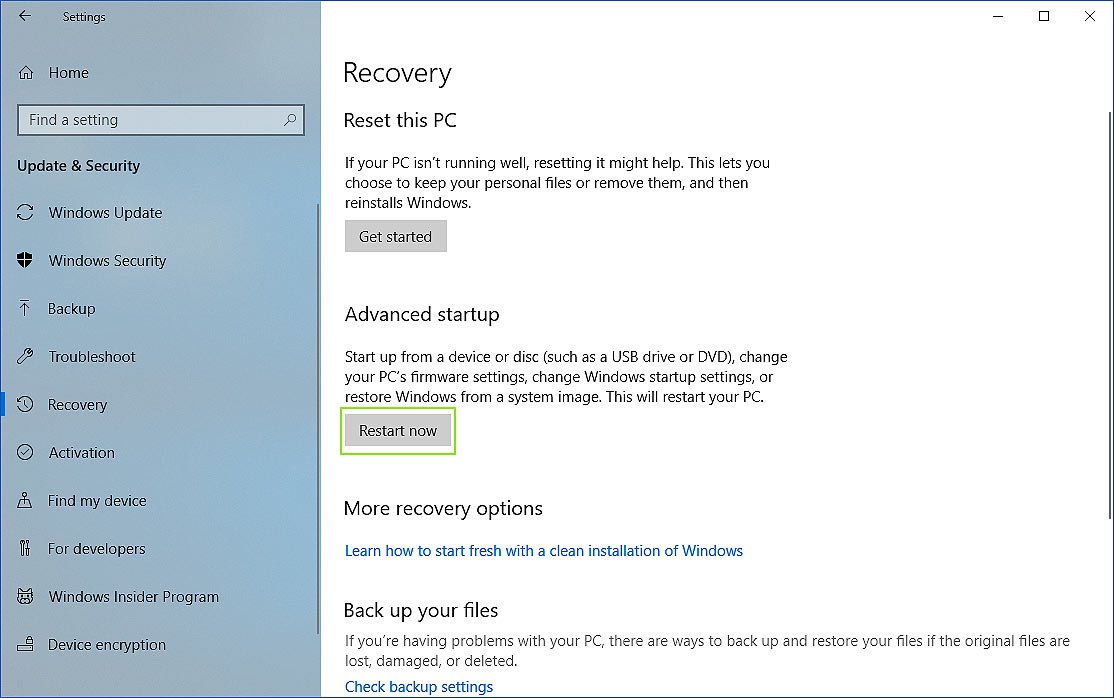Image resolution: width=1114 pixels, height=698 pixels.
Task: Click the Advanced startup heading
Action: coord(422,314)
